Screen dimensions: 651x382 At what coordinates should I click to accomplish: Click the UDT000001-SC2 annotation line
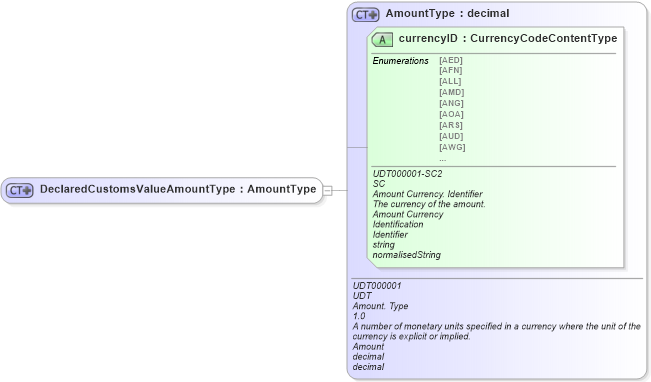pyautogui.click(x=407, y=174)
